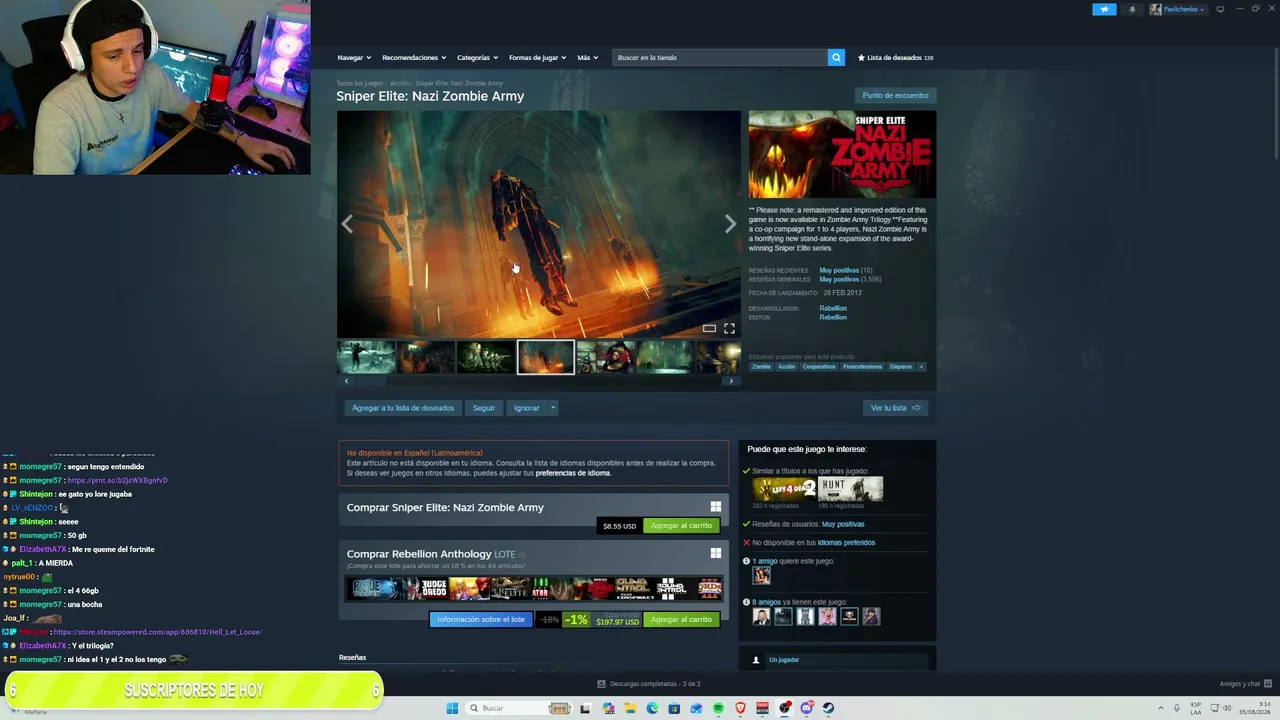Open preferencias de idioma link
The height and width of the screenshot is (720, 1280).
click(x=573, y=473)
